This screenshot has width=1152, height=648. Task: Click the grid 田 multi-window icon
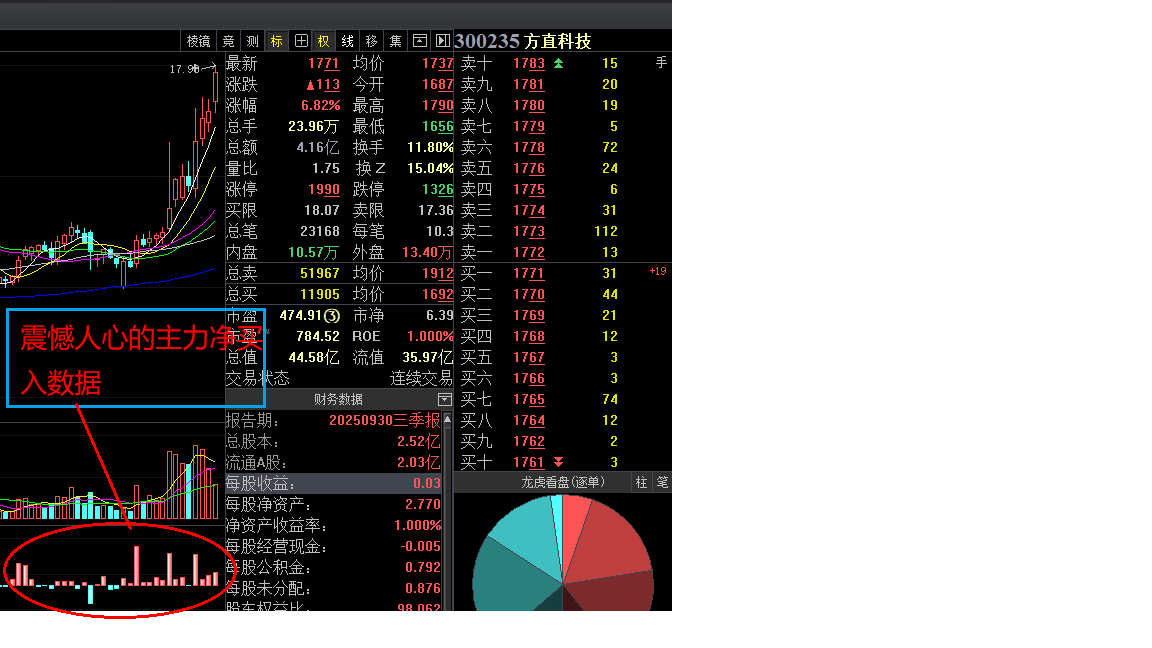click(300, 41)
